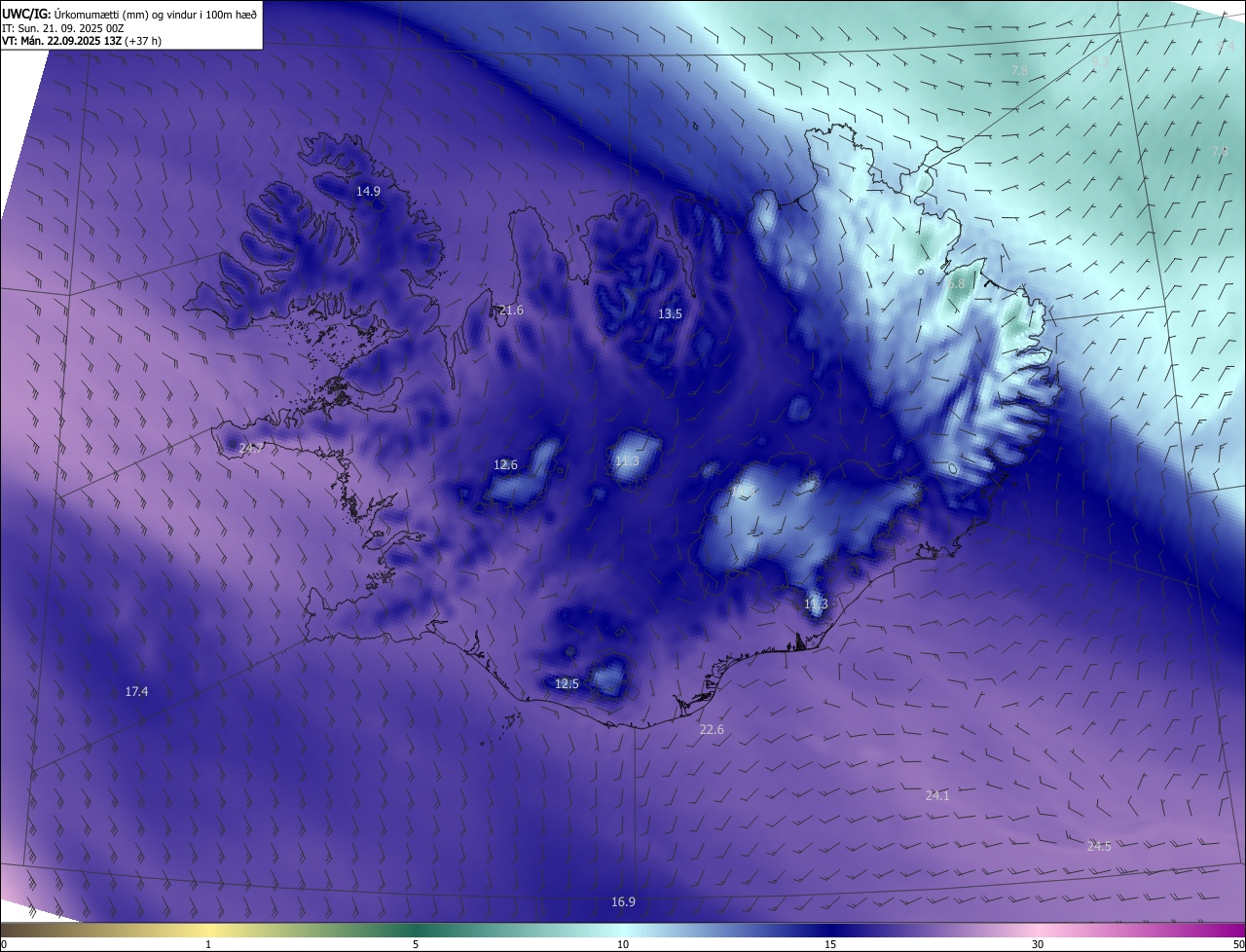Click the color scale label 0
This screenshot has width=1246, height=952.
point(4,945)
